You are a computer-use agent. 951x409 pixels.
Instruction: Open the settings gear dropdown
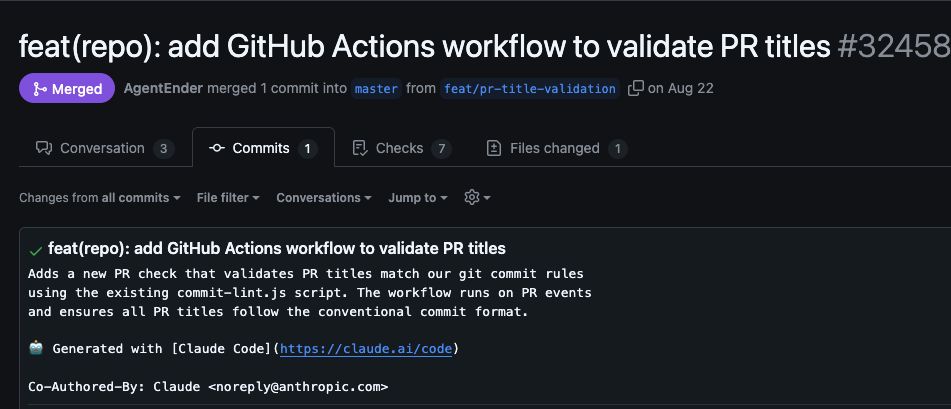point(477,197)
